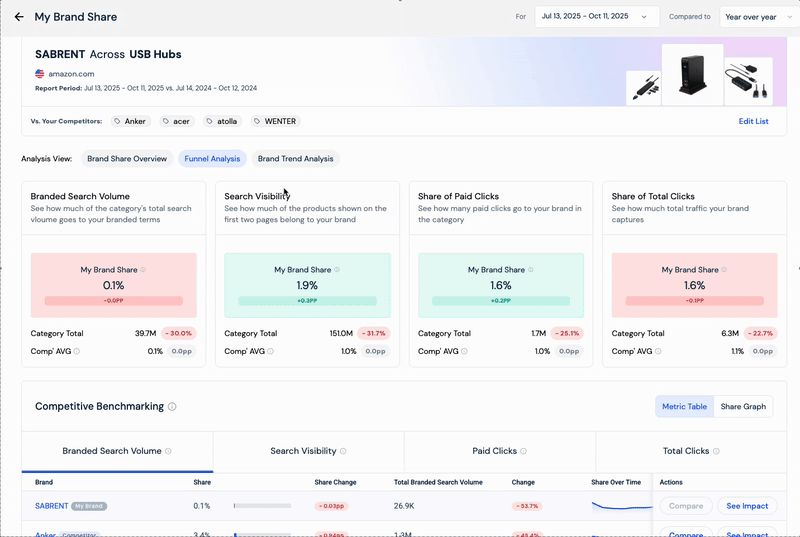800x537 pixels.
Task: Click the -25.1% category total badge
Action: tap(567, 334)
